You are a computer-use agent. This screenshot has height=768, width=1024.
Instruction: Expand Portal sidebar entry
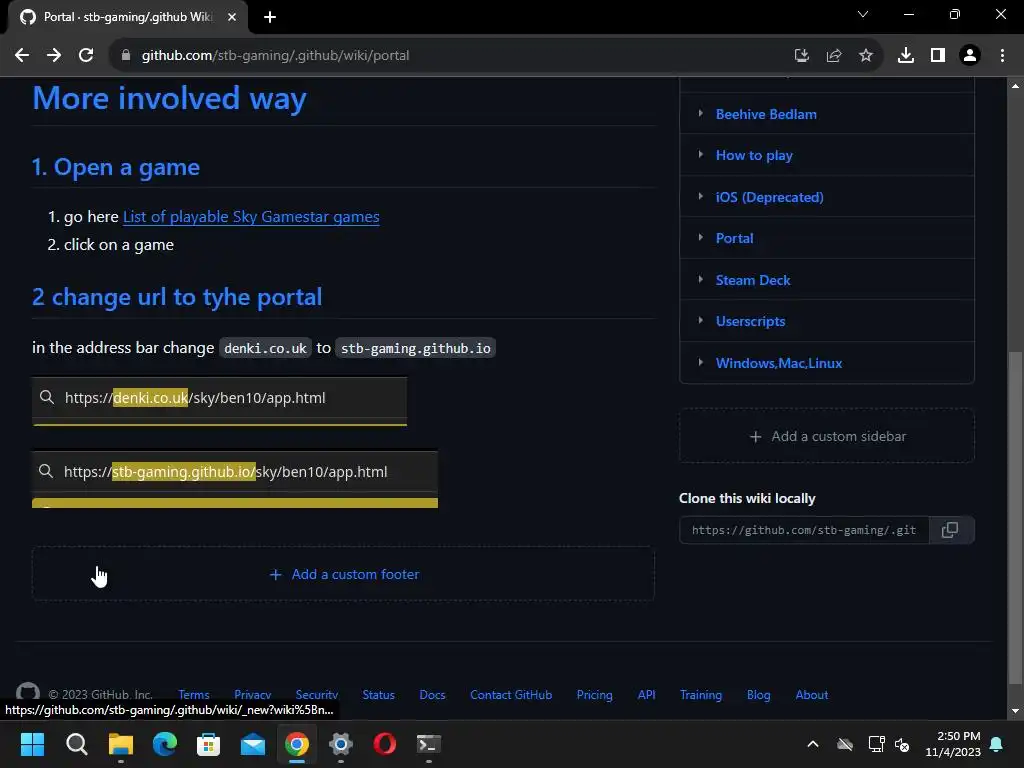[701, 237]
